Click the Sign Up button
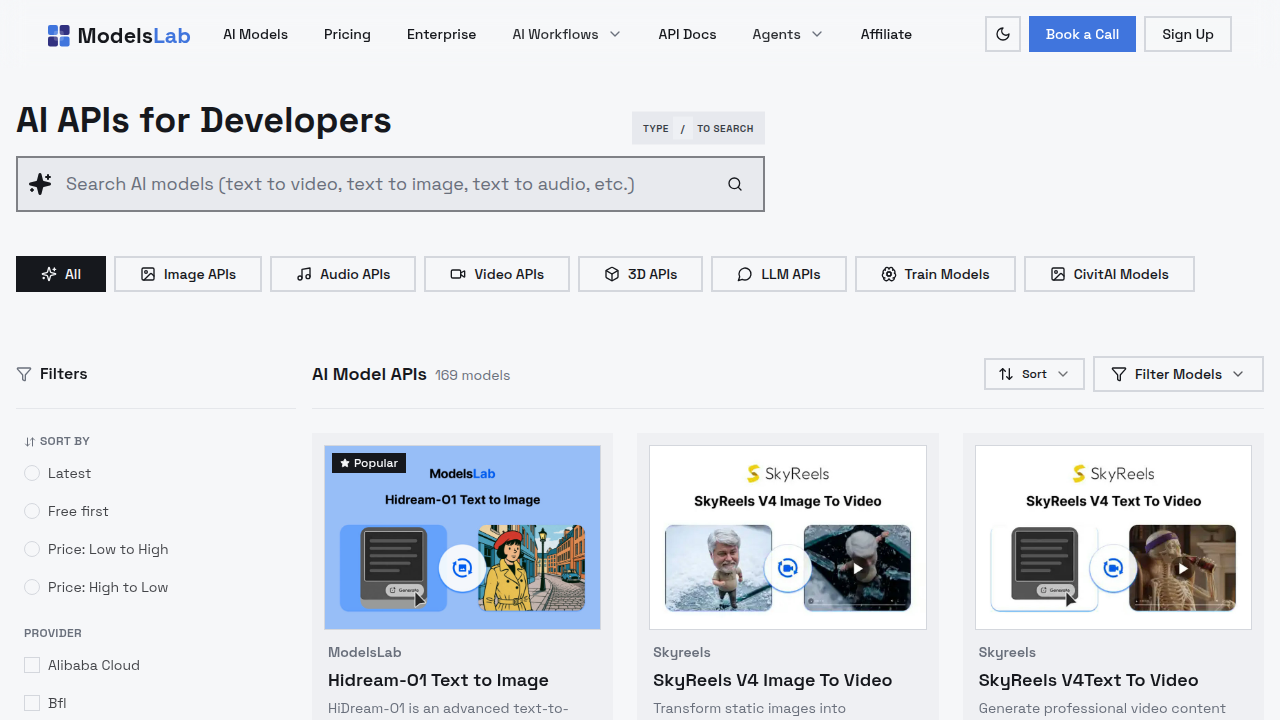The height and width of the screenshot is (720, 1280). (x=1188, y=34)
